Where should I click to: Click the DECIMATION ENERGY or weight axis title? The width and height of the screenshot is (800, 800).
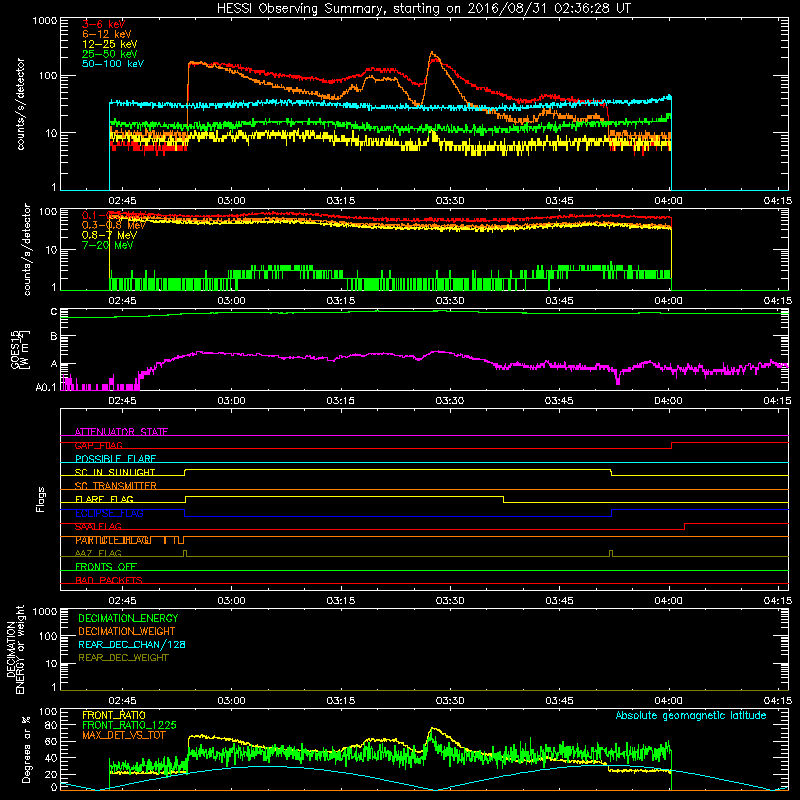(15, 649)
